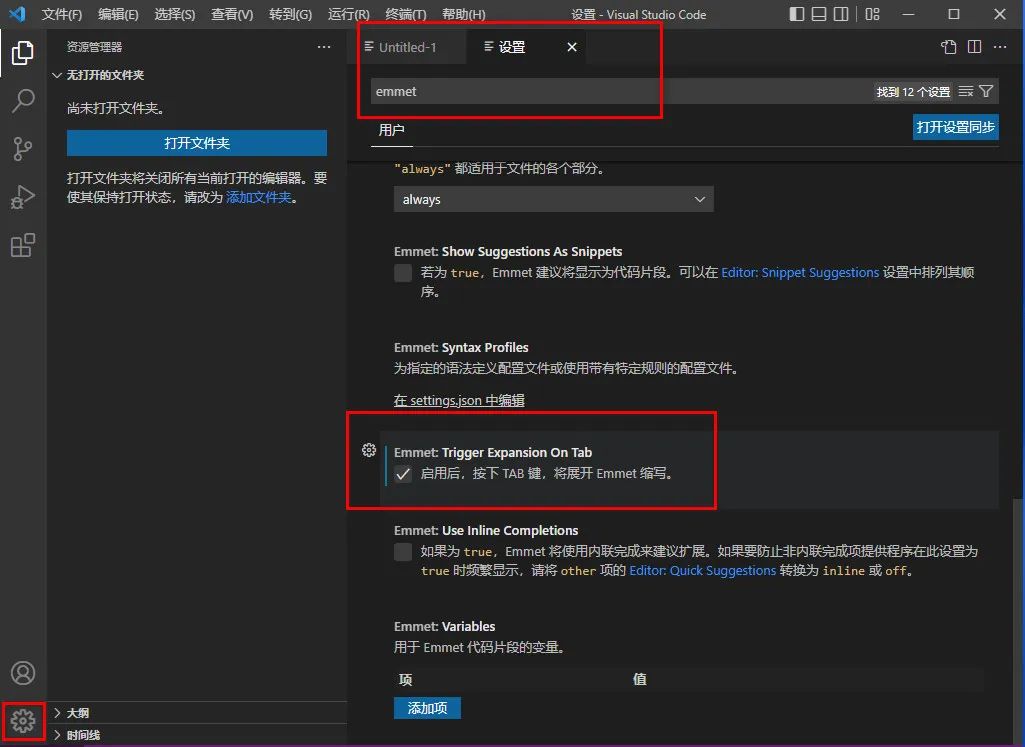The width and height of the screenshot is (1025, 747).
Task: Open the always dropdown
Action: [x=554, y=199]
